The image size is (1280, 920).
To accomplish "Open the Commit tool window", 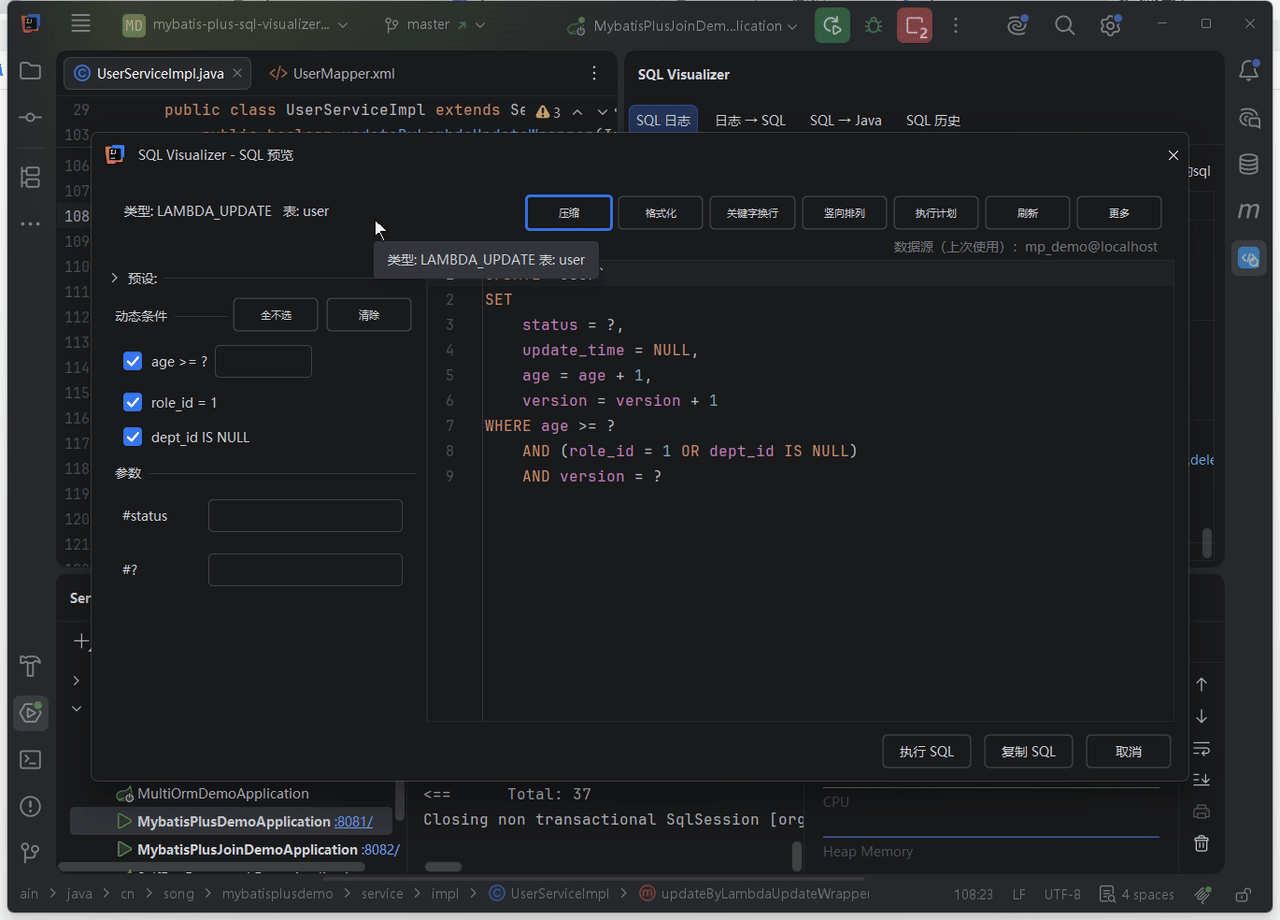I will point(30,118).
